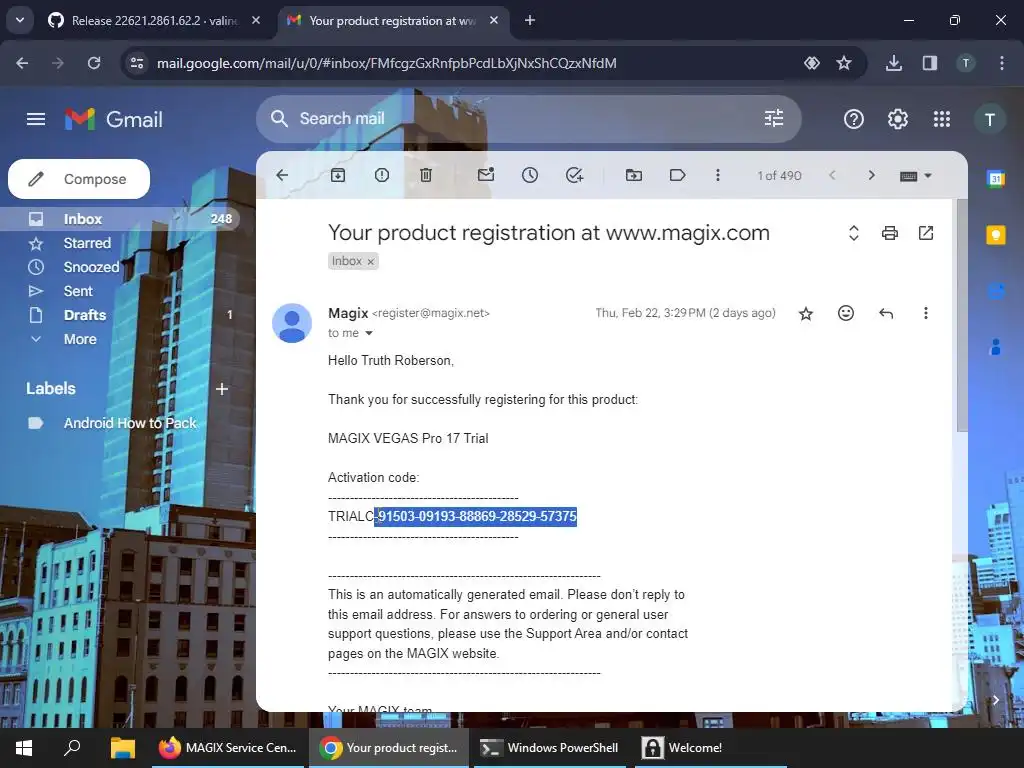Click the email scrollbar
This screenshot has width=1024, height=768.
[962, 316]
